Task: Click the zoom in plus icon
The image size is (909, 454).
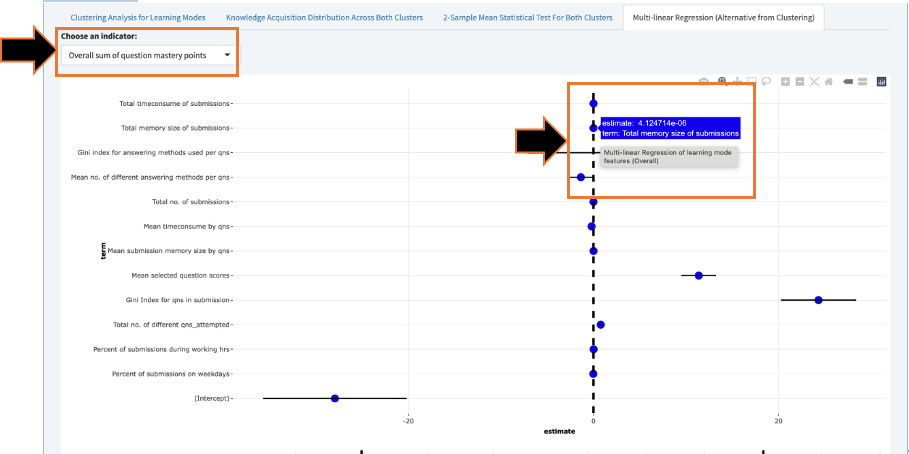Action: 786,81
